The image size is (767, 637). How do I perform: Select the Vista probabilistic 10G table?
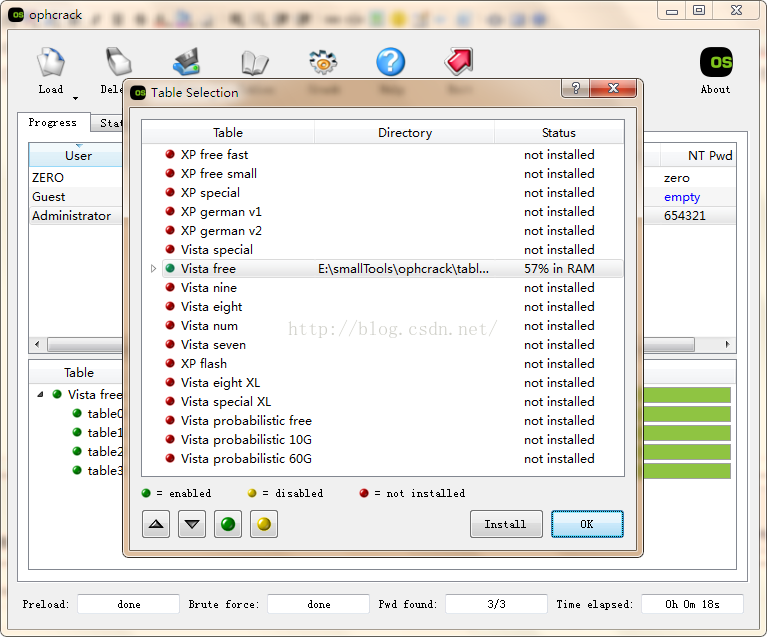[x=246, y=440]
